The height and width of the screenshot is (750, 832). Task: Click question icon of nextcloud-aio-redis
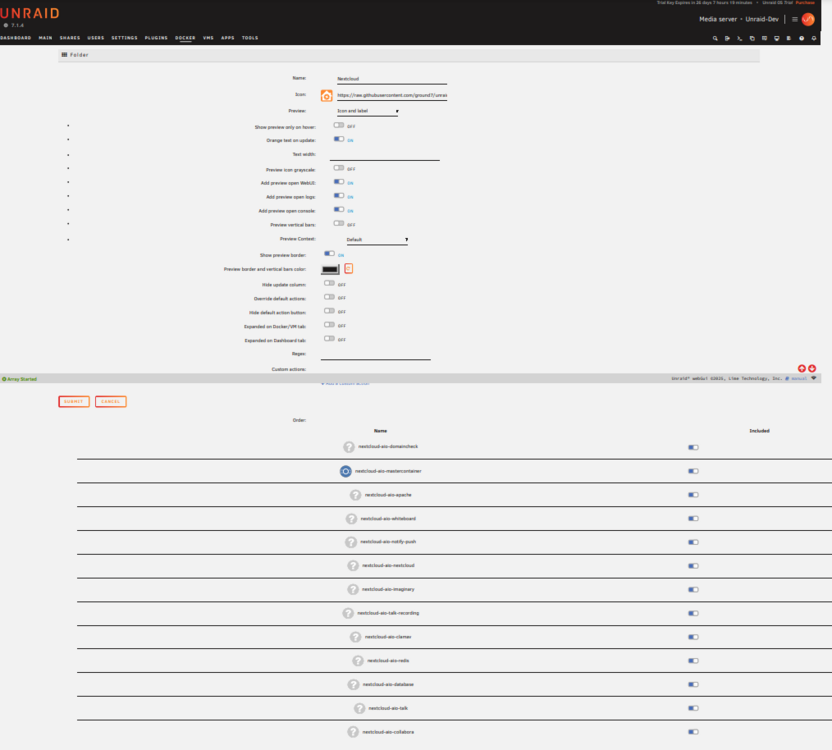358,661
